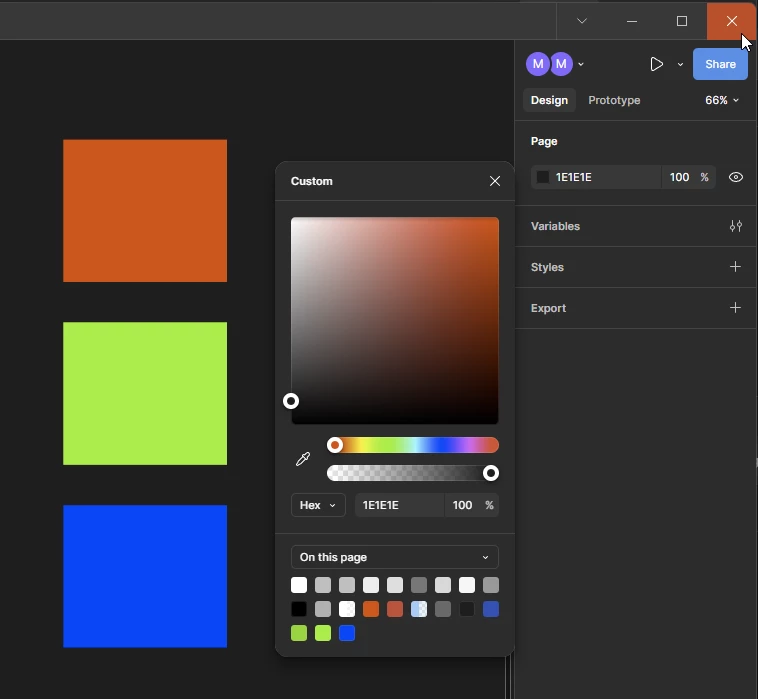Select the bright lime swatch in the last row
This screenshot has width=758, height=699.
323,633
